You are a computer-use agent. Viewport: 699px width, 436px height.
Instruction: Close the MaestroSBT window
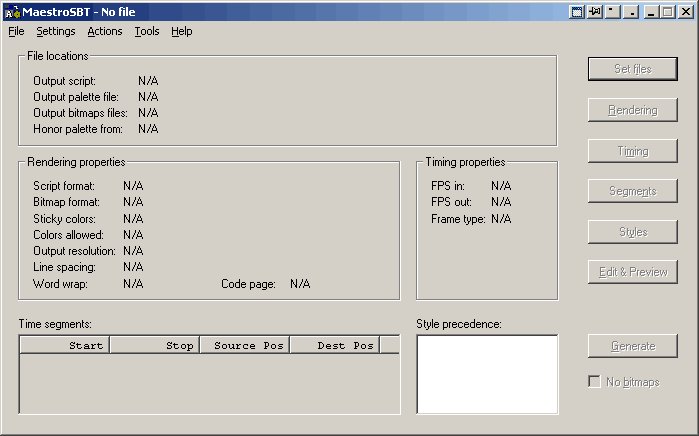[686, 12]
